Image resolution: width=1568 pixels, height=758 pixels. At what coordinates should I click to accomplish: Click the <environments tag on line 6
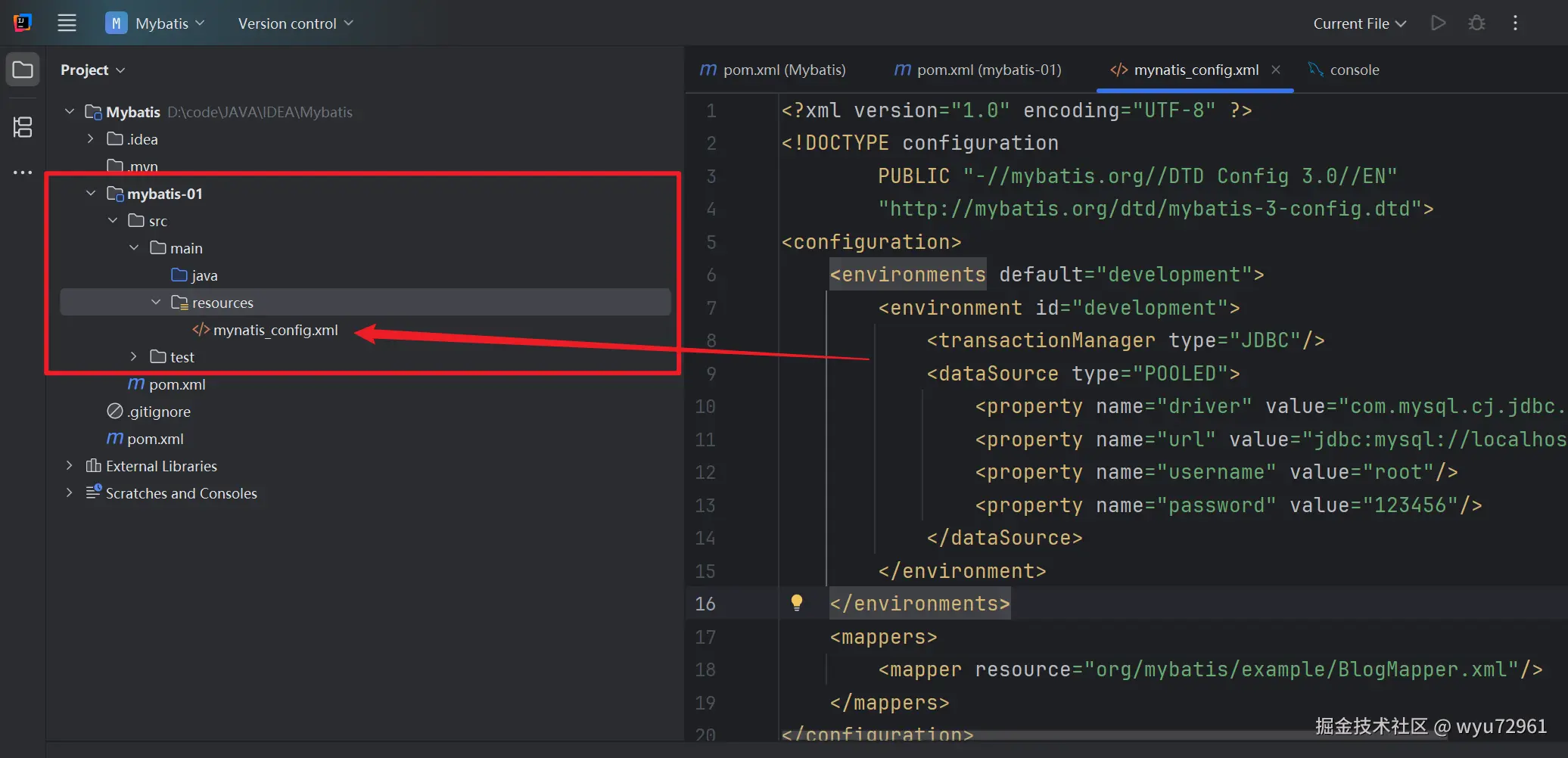908,275
